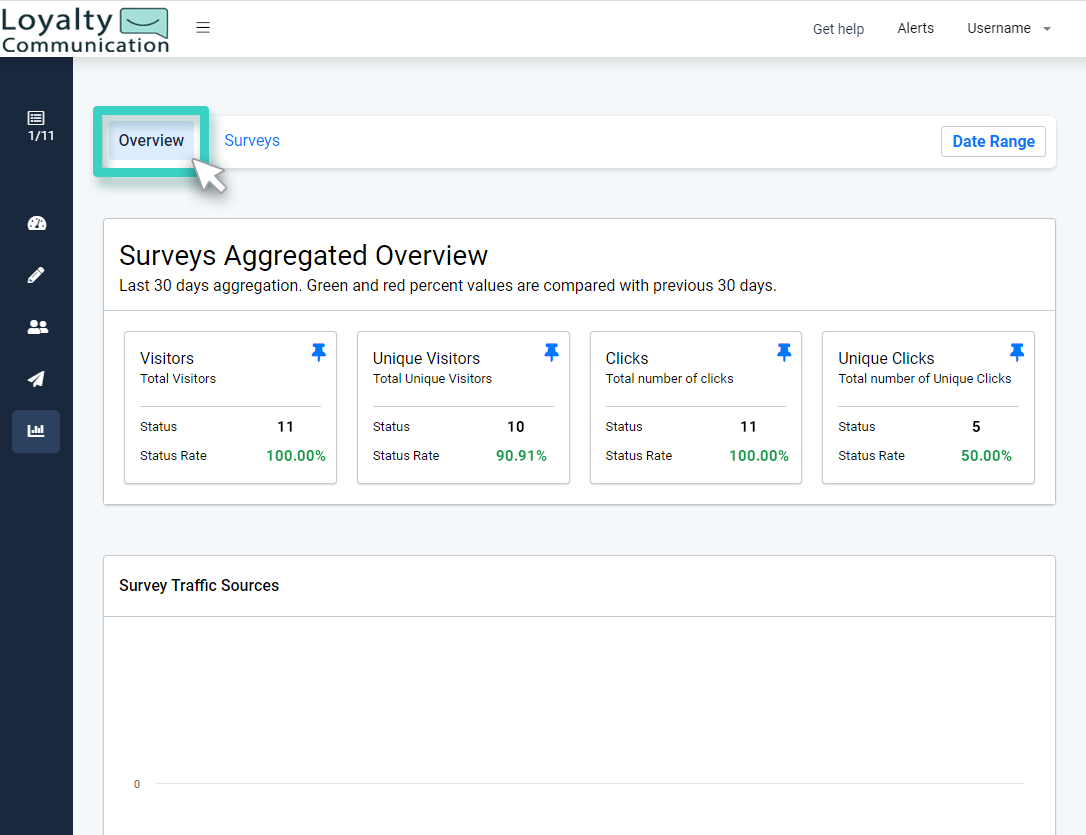Open the dashboard gauge icon in the sidebar
1086x835 pixels.
[36, 223]
